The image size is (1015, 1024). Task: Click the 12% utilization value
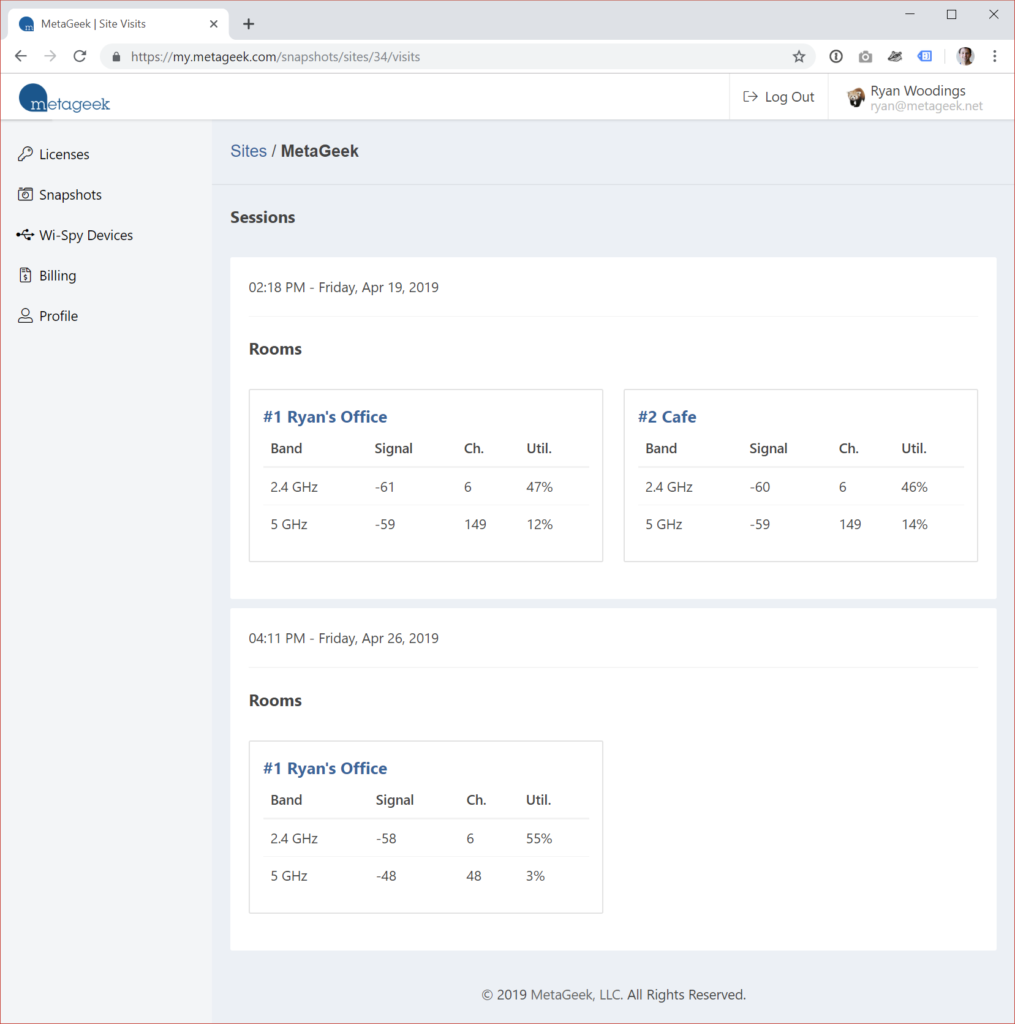[540, 524]
